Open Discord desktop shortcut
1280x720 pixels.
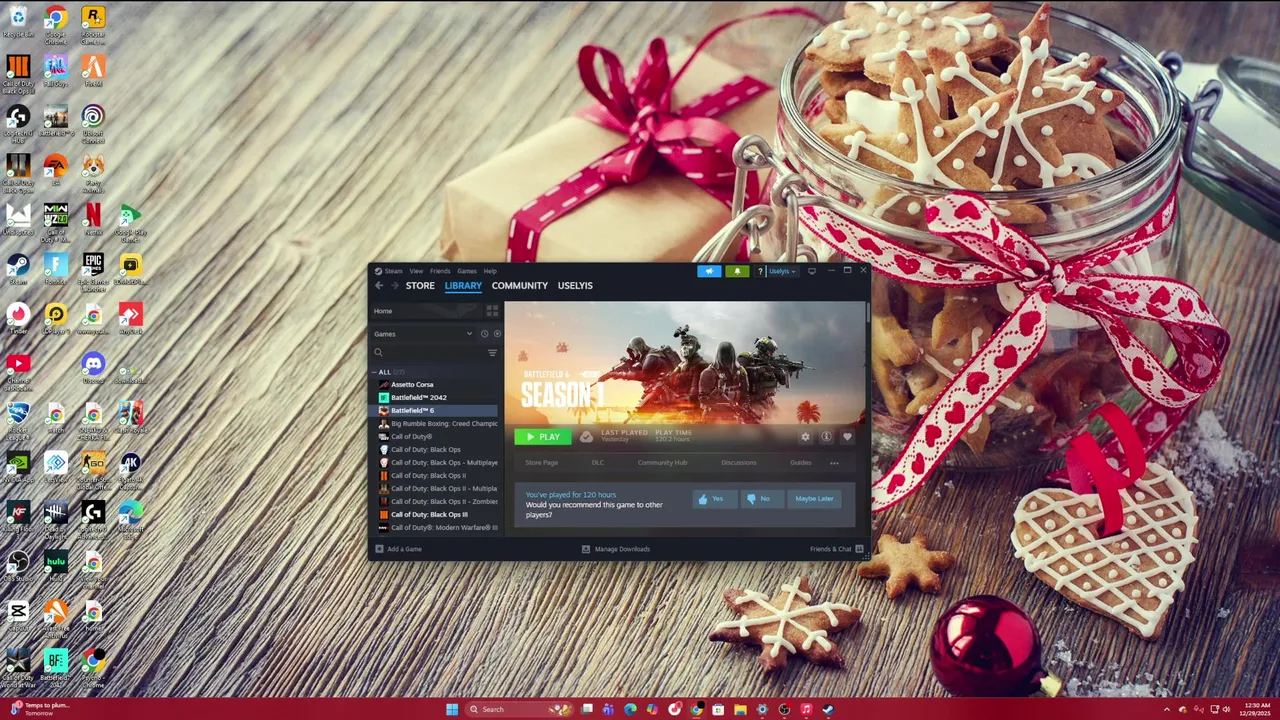(93, 367)
